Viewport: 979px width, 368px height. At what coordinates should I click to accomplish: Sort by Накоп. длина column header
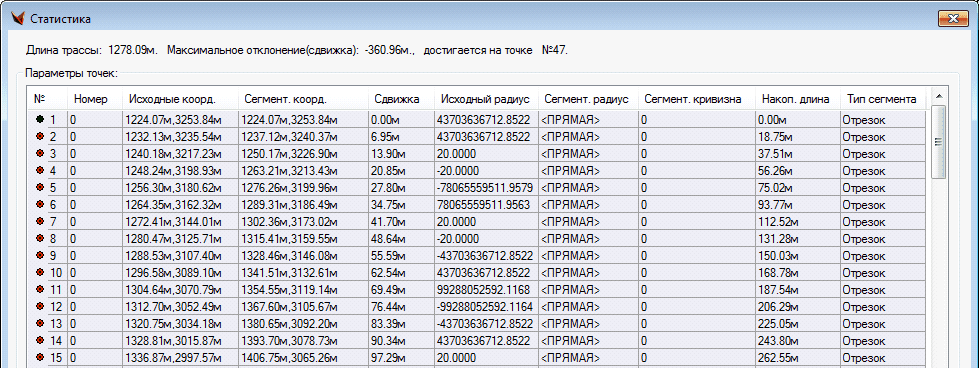(x=796, y=99)
